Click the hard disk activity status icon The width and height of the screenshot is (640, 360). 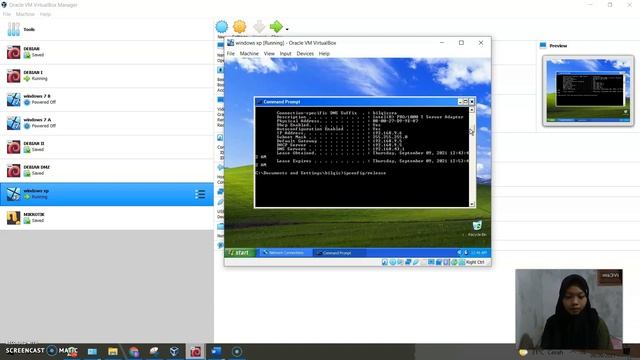pos(385,262)
